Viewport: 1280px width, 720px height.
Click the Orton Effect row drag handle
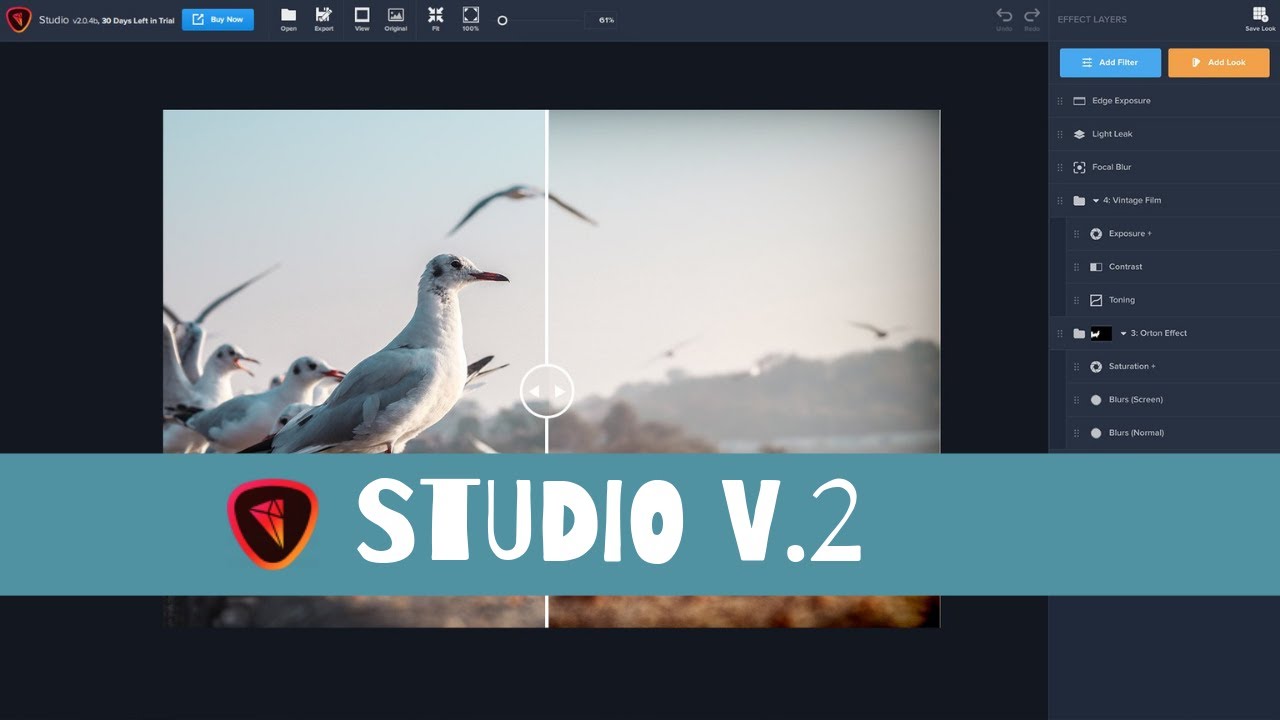(1060, 333)
